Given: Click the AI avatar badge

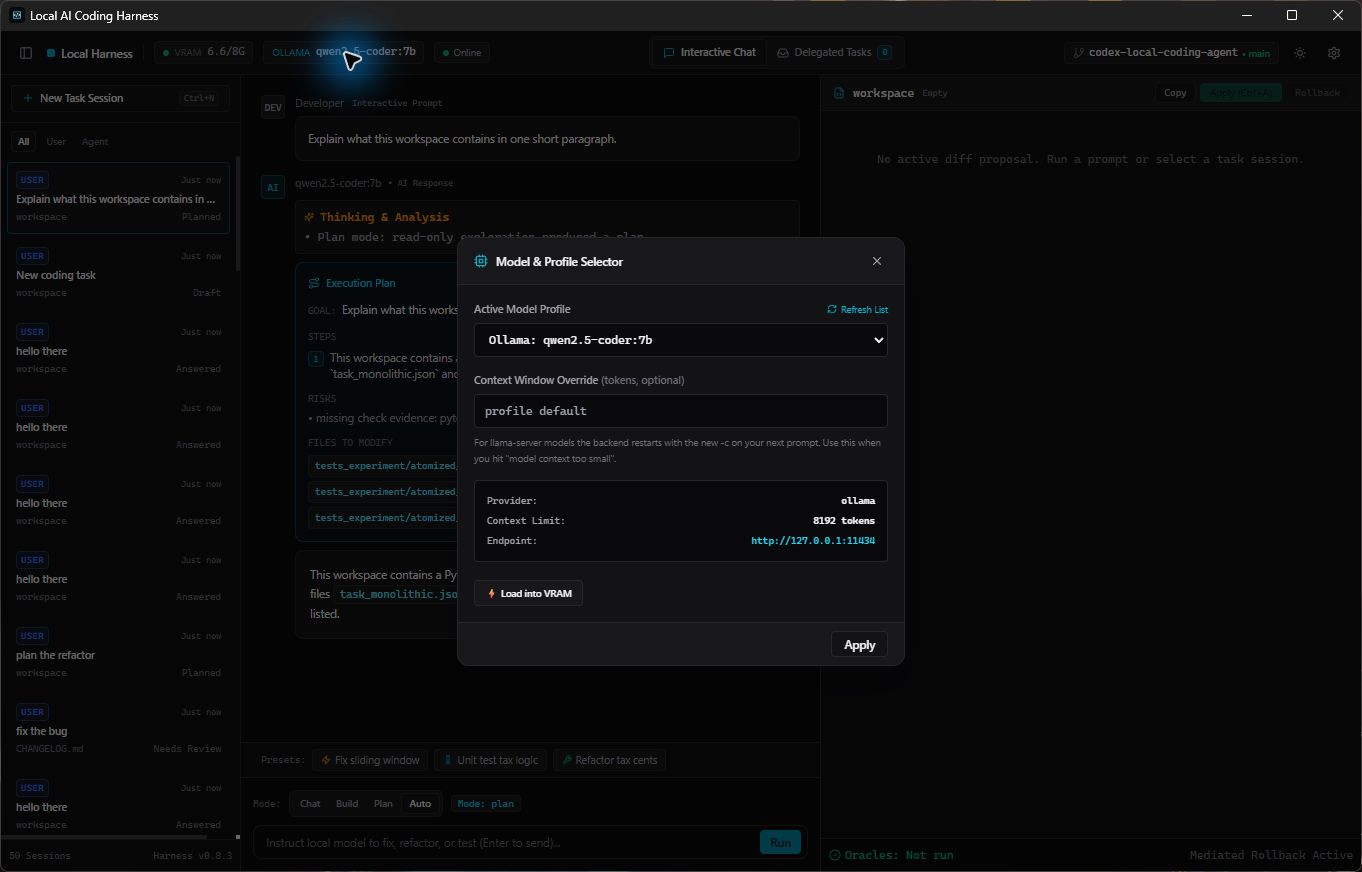Looking at the screenshot, I should click(273, 187).
